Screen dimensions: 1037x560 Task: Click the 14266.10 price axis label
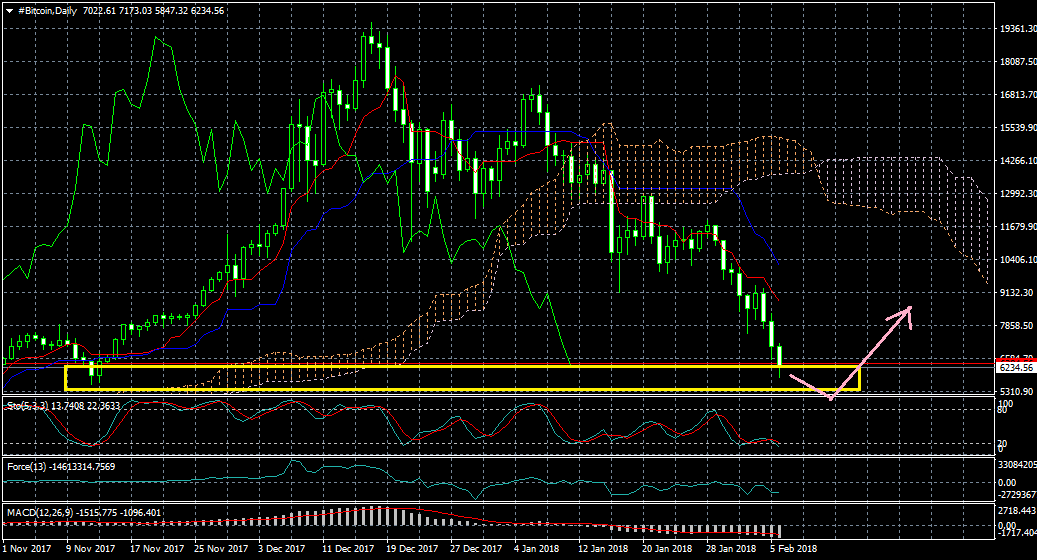[1017, 161]
